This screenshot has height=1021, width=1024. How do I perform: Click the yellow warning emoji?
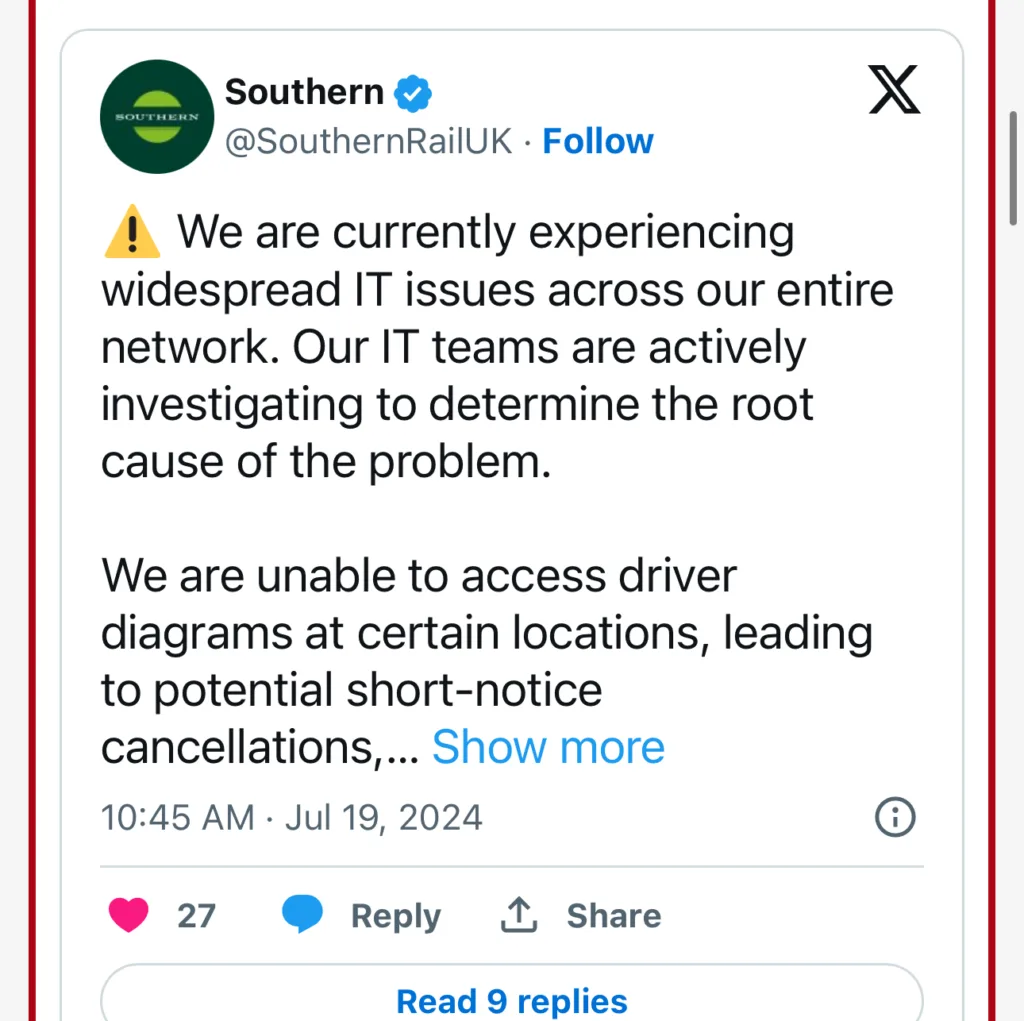(x=131, y=234)
